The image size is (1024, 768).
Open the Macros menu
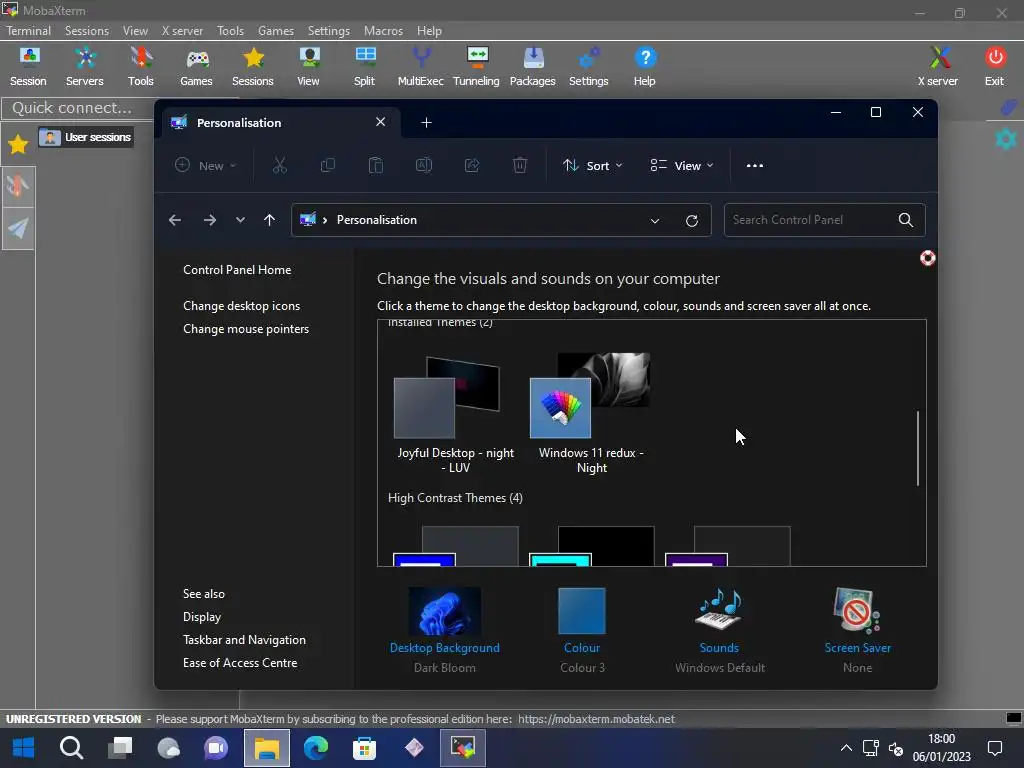[383, 31]
